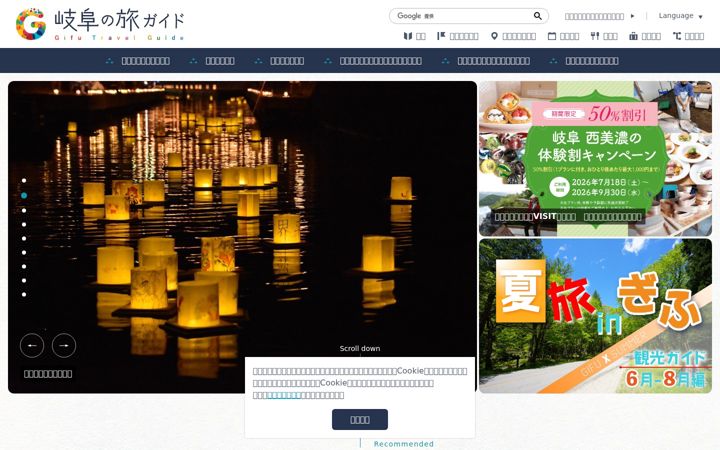Select the bottommost slide indicator dot
The image size is (720, 450).
24,295
